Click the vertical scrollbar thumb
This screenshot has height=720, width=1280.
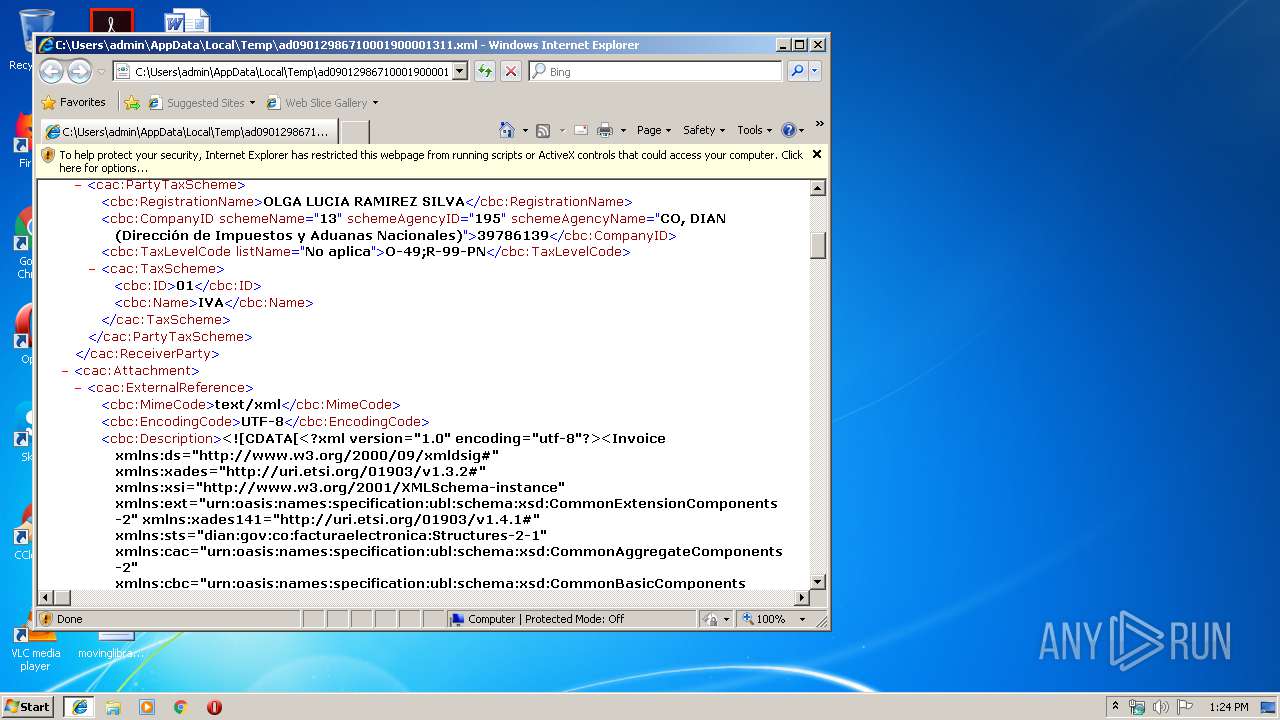[818, 245]
